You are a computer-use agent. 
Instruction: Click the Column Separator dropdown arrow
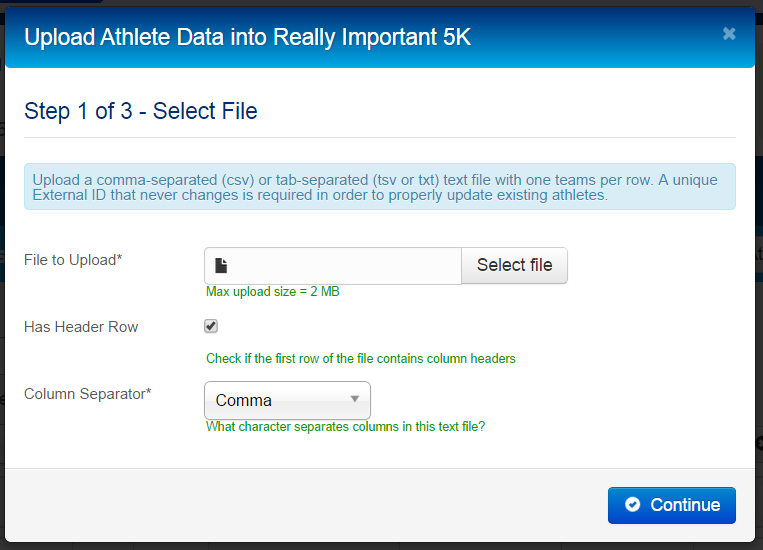355,399
